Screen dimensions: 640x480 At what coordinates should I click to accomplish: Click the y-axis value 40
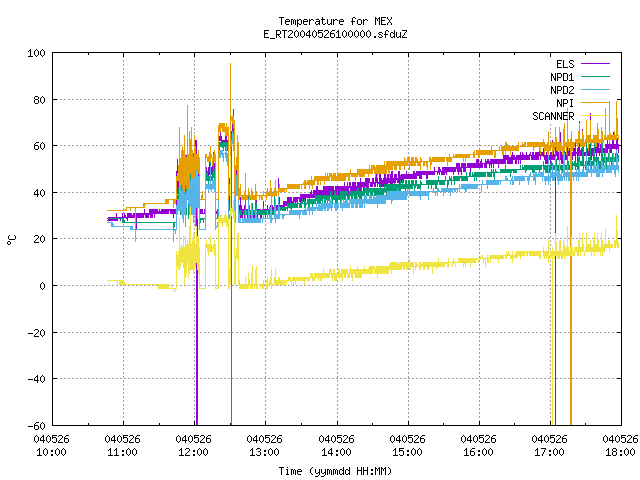point(39,193)
